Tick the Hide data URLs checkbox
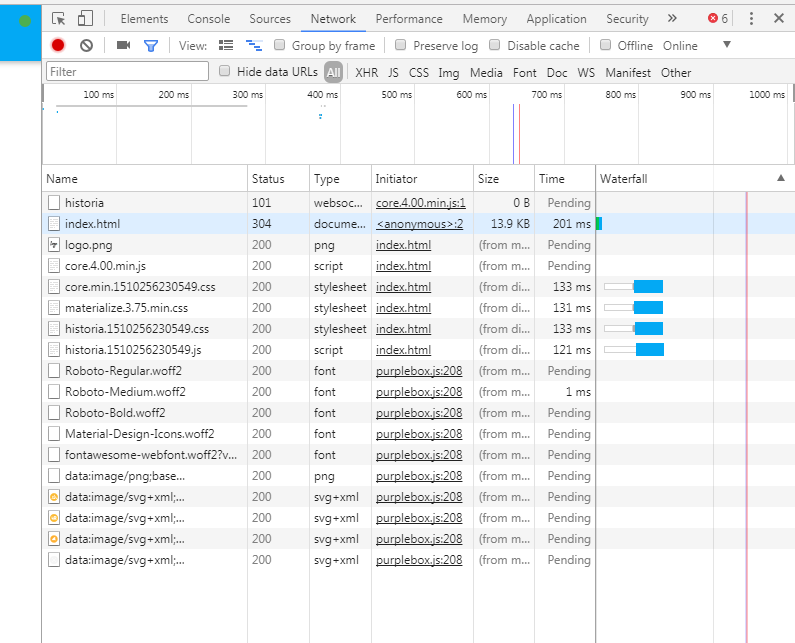The width and height of the screenshot is (795, 643). 225,71
